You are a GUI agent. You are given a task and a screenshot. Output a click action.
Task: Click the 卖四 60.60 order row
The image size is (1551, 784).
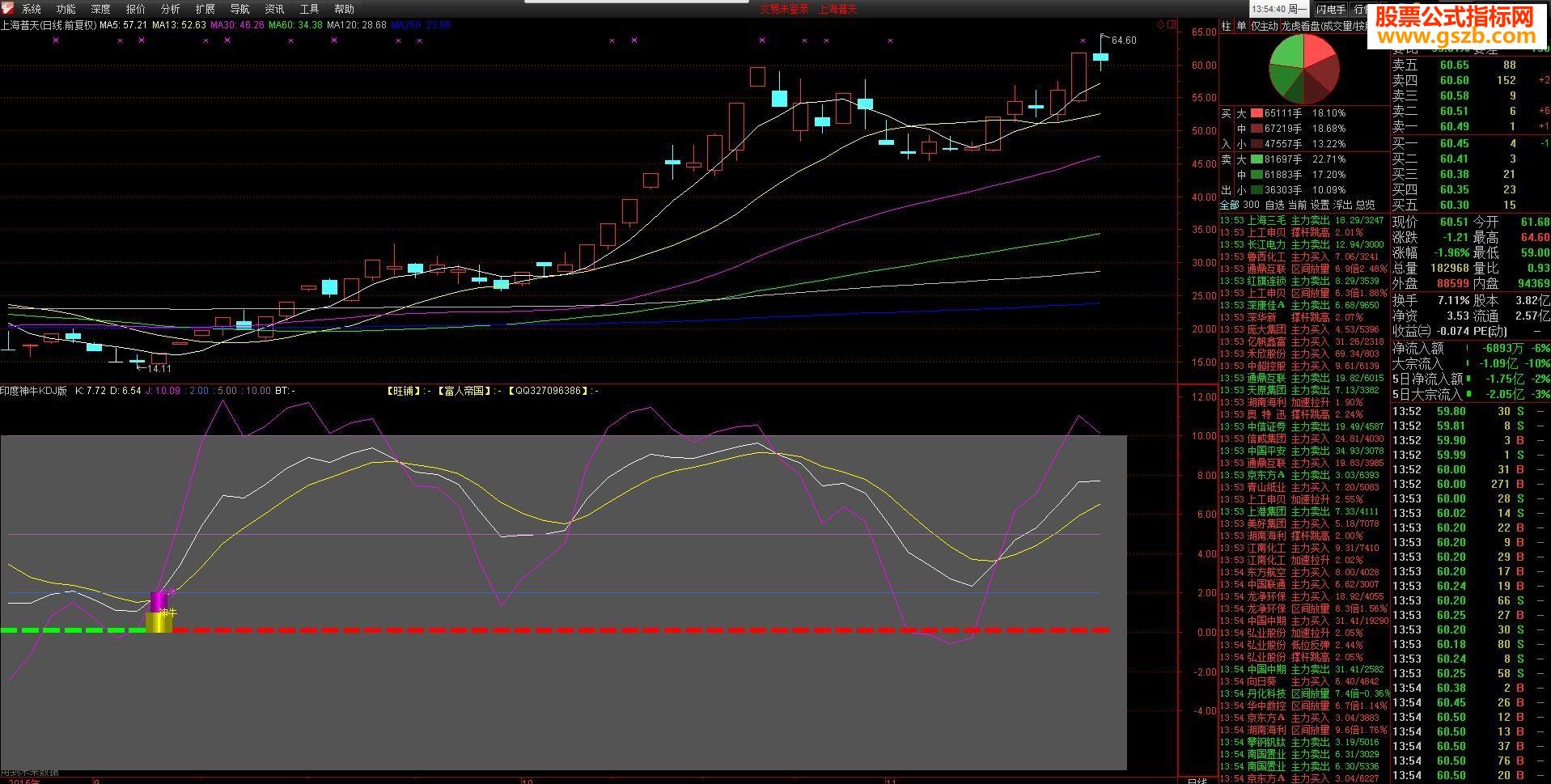coord(1470,80)
